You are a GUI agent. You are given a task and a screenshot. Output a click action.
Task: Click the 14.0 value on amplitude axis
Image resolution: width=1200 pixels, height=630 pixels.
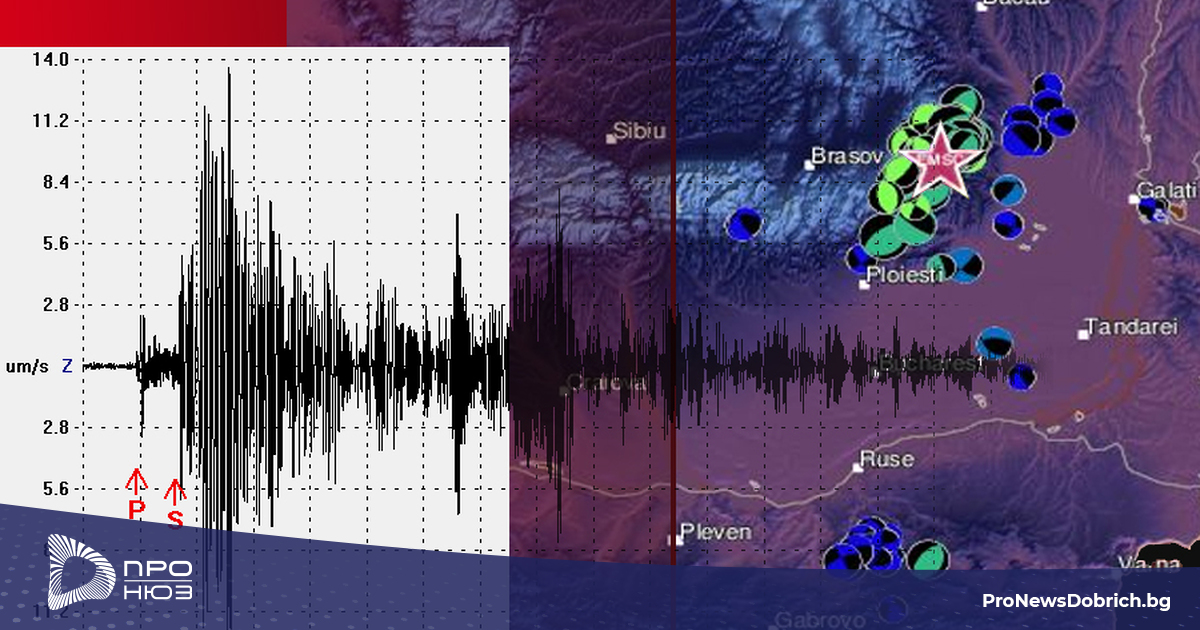click(49, 60)
